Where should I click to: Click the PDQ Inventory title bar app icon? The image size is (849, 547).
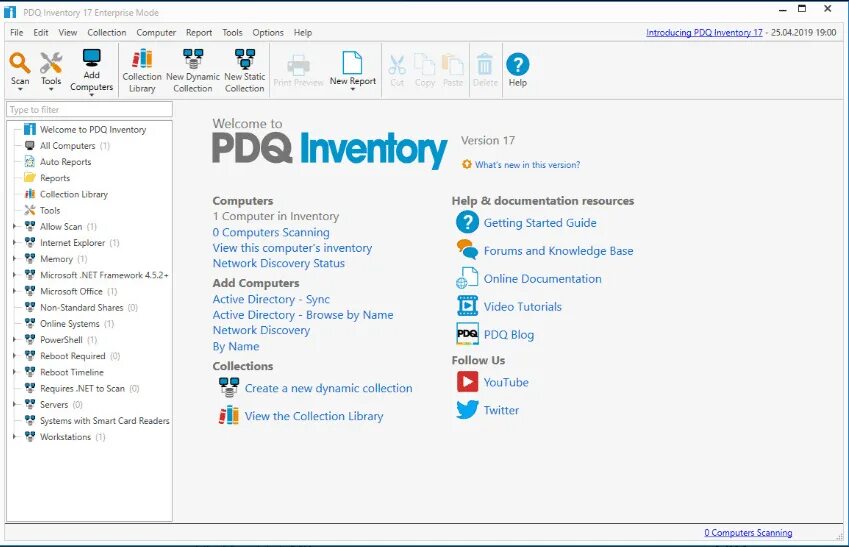(x=10, y=11)
